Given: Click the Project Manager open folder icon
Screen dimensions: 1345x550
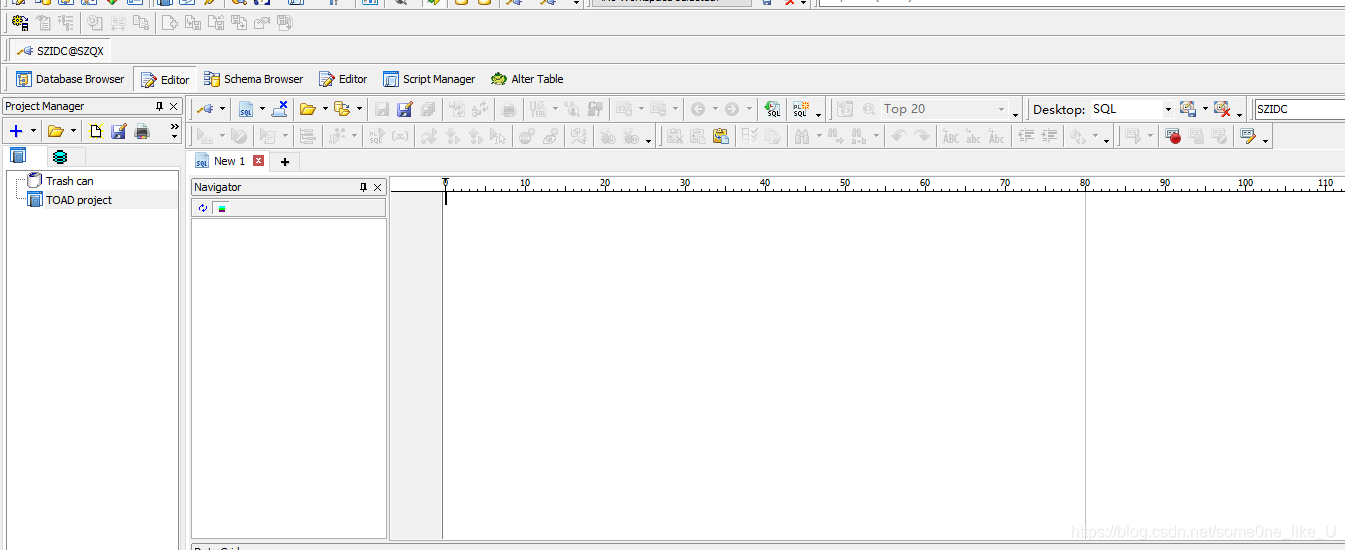Looking at the screenshot, I should pos(56,131).
